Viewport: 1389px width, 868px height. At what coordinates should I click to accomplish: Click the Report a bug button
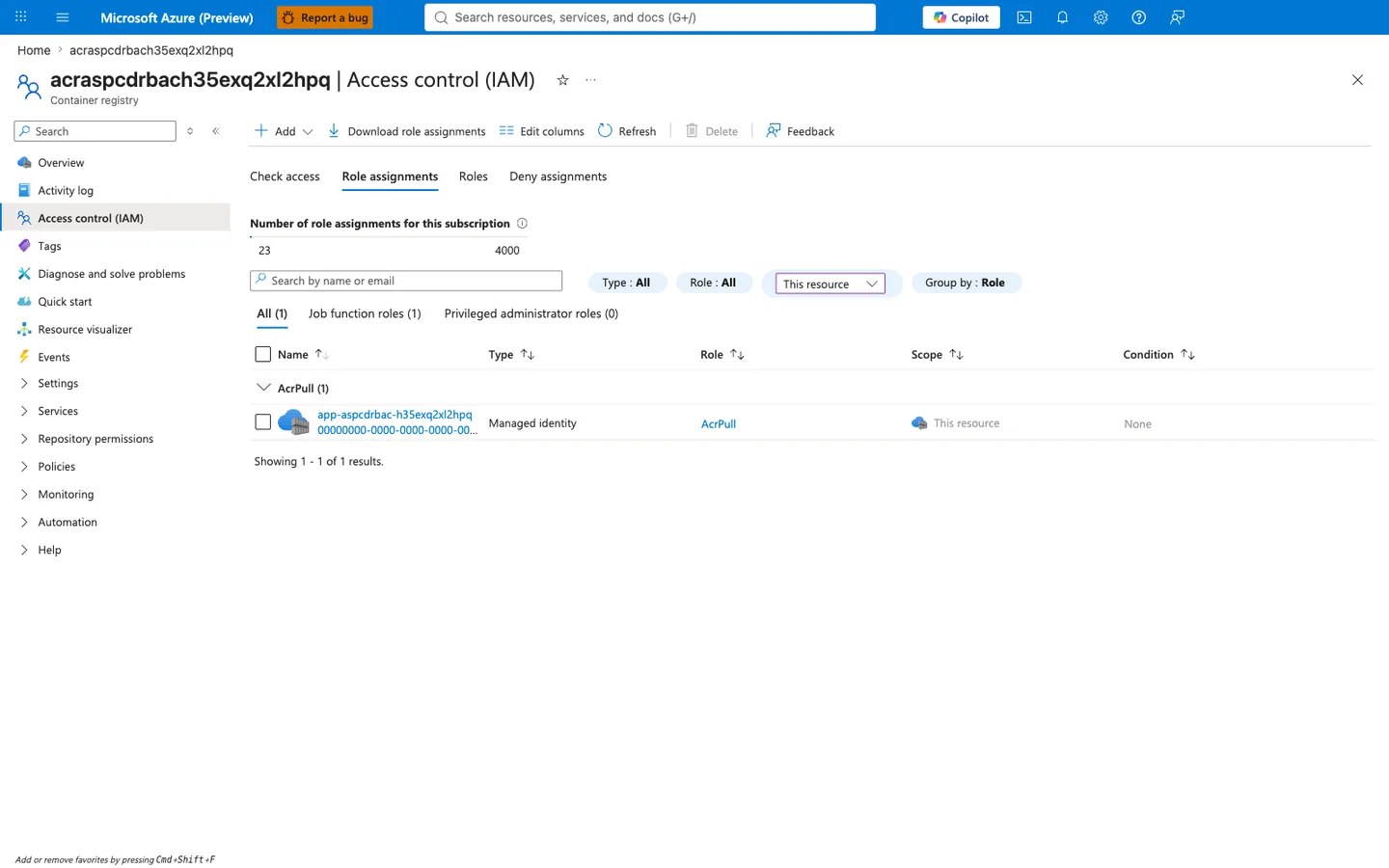point(325,17)
